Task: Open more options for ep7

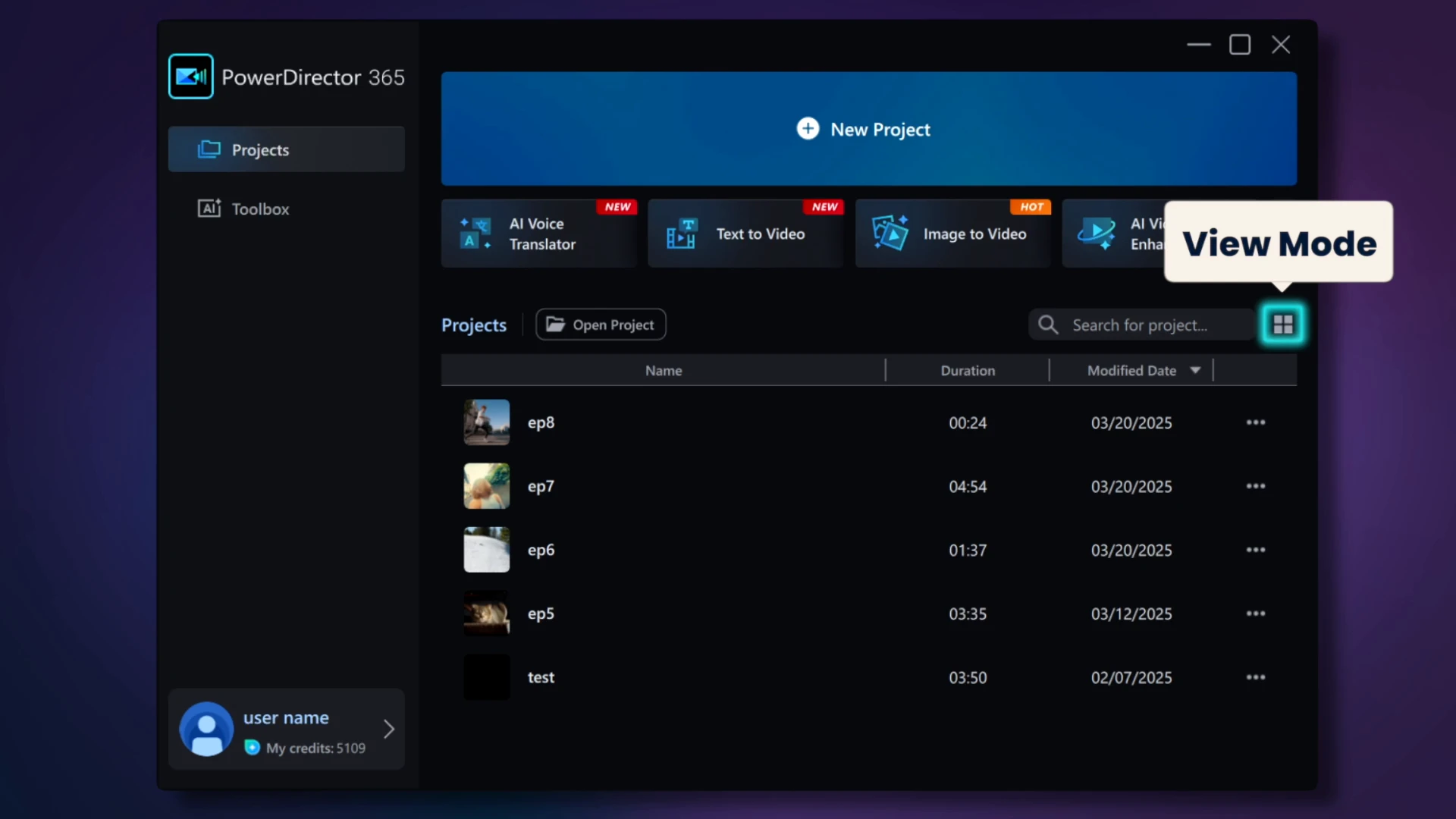Action: [x=1256, y=486]
